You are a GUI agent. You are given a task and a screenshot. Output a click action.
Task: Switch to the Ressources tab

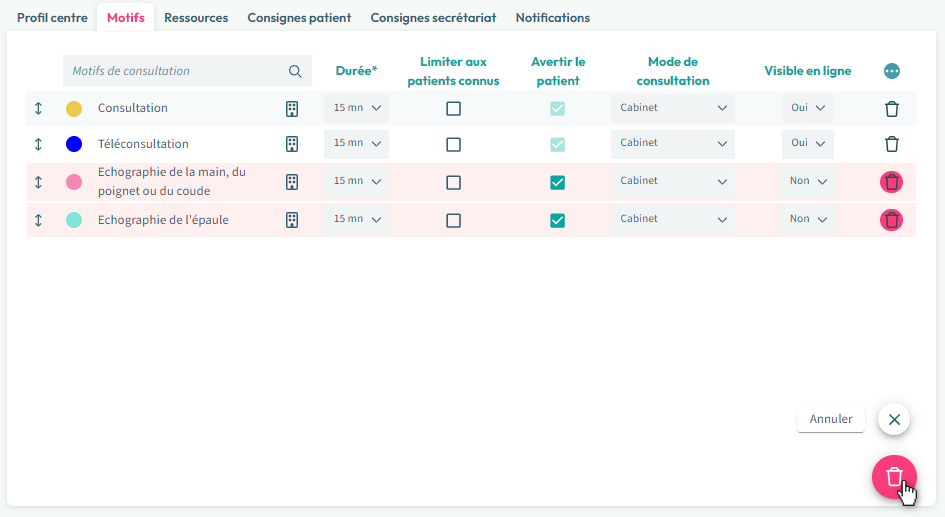(196, 18)
